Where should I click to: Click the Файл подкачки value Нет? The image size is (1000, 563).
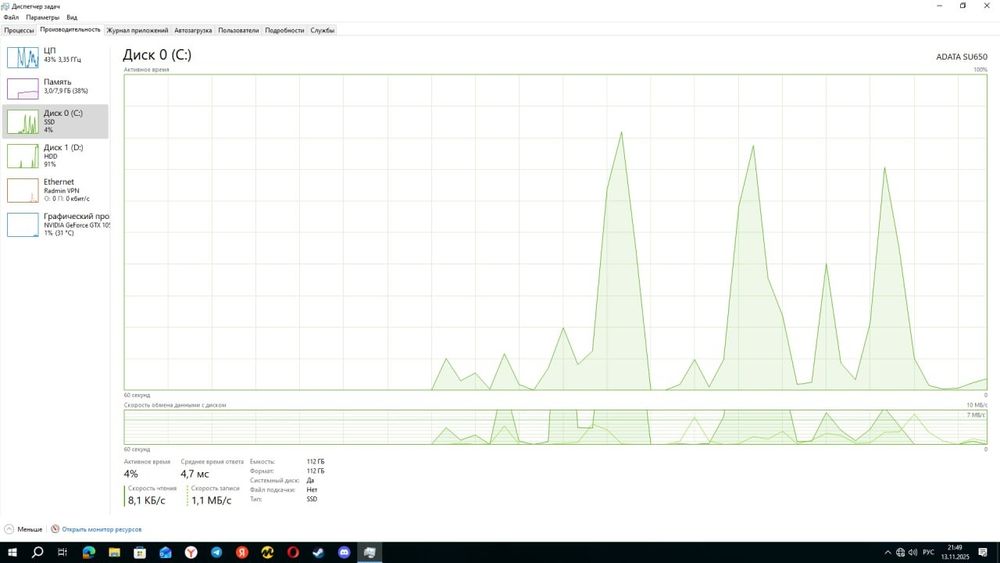pyautogui.click(x=311, y=490)
